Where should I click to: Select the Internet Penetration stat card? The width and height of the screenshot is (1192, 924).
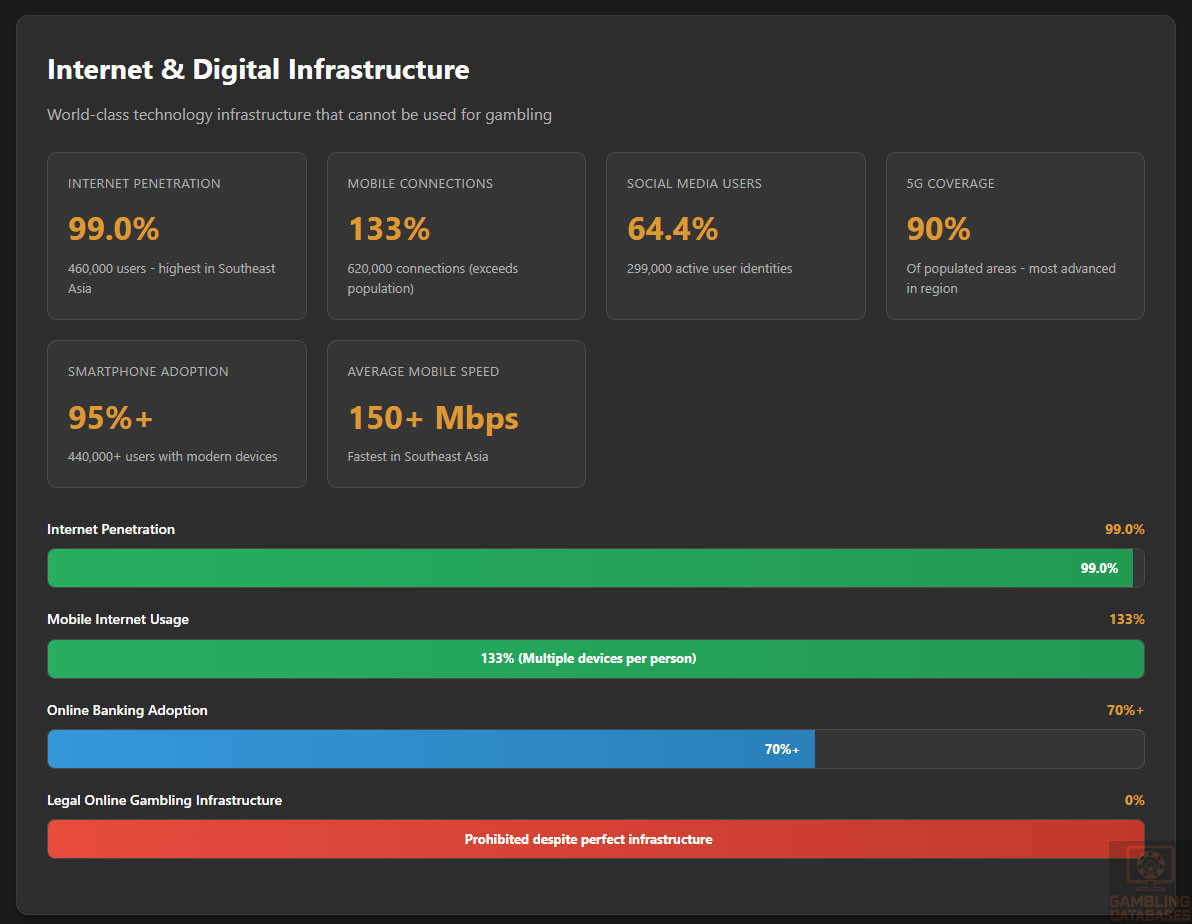click(x=176, y=236)
